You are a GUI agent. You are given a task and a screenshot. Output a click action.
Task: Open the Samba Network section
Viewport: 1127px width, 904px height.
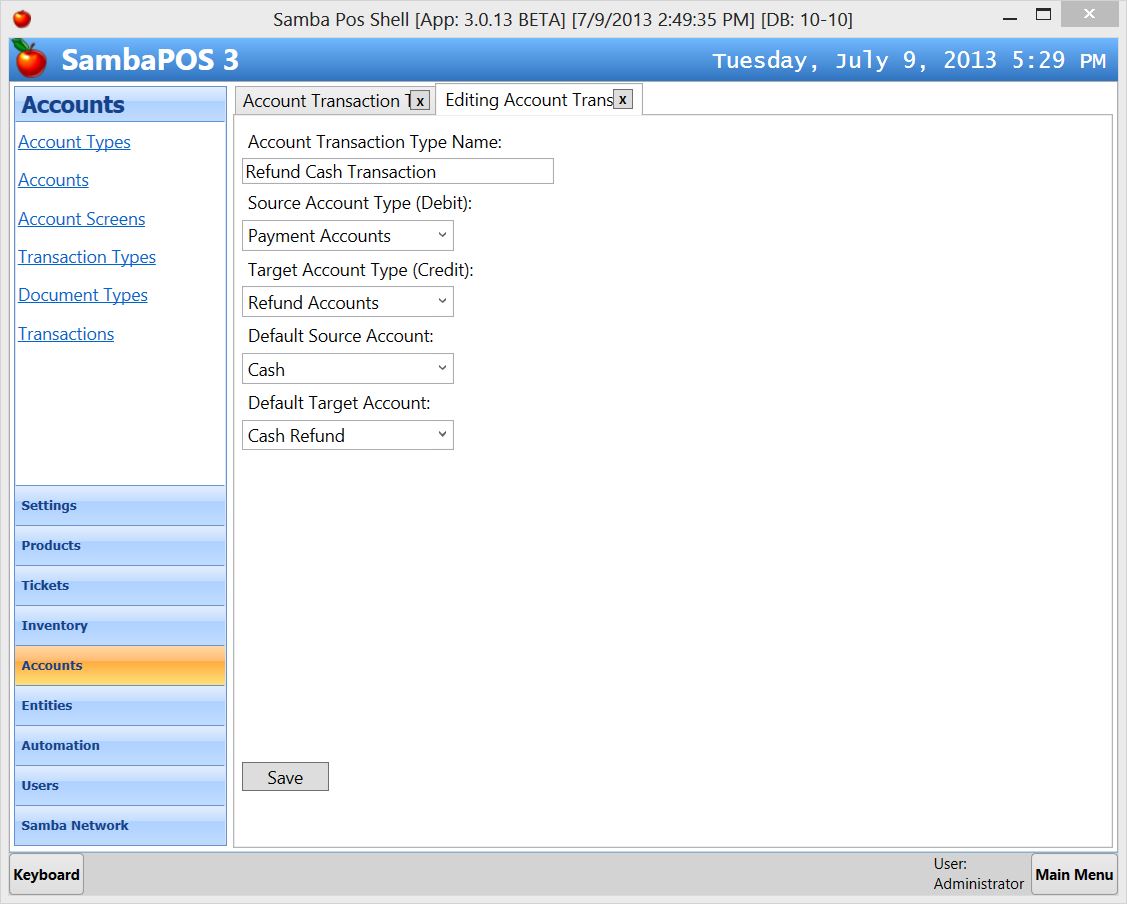point(120,826)
